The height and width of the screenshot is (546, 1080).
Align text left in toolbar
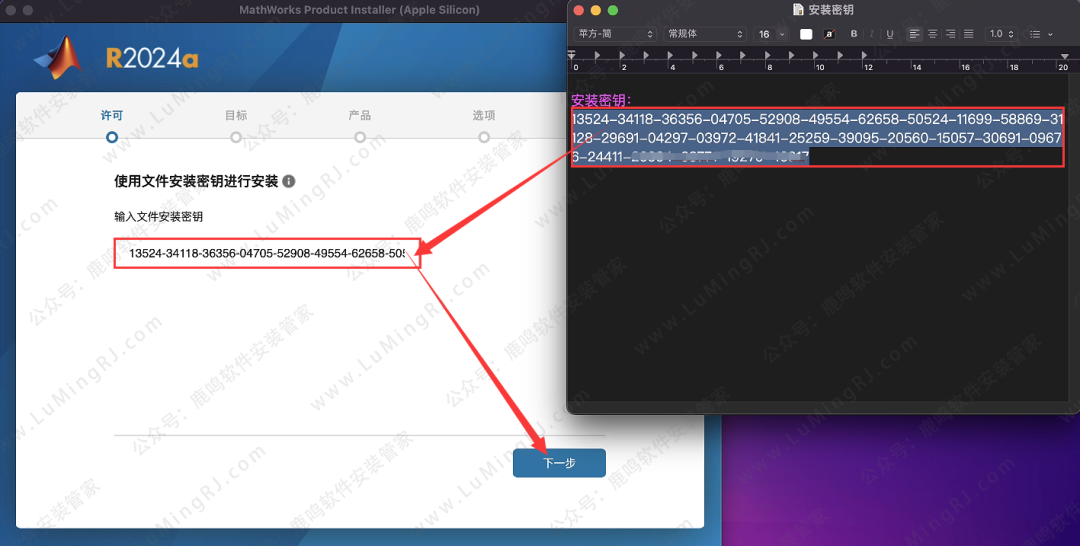914,34
